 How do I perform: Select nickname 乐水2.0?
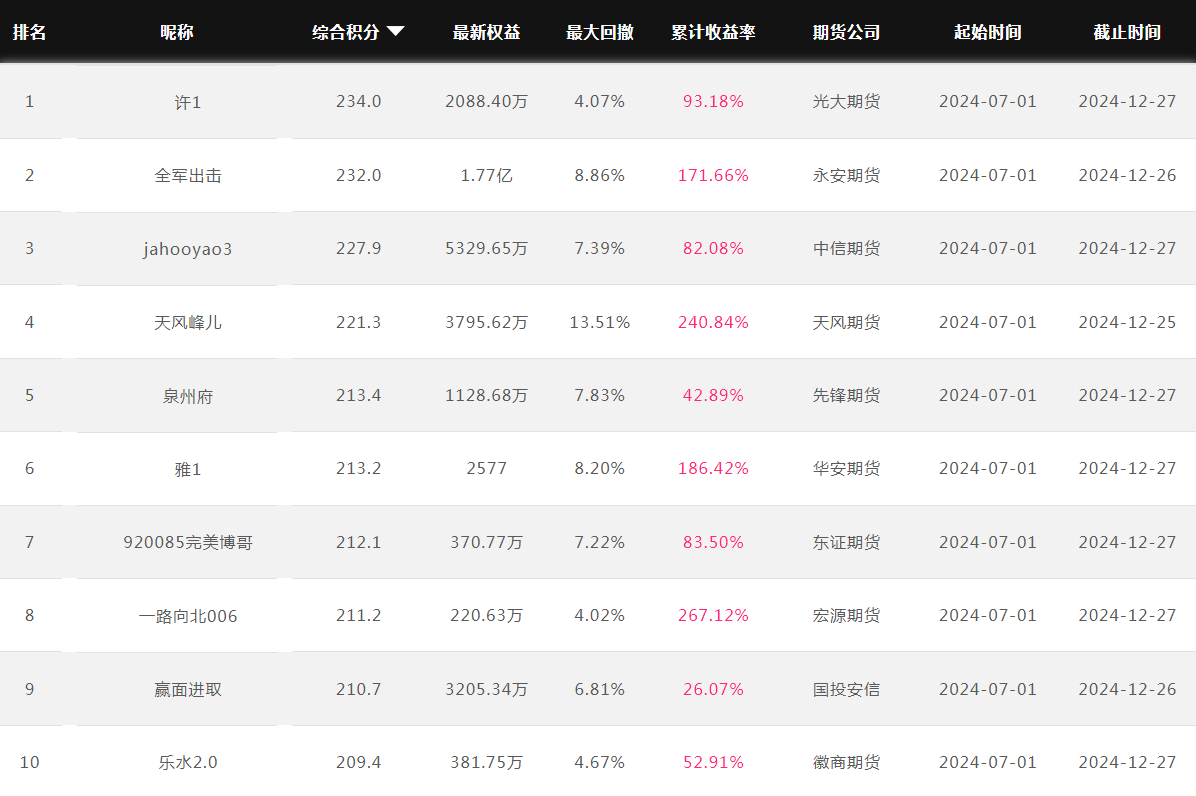pyautogui.click(x=188, y=762)
